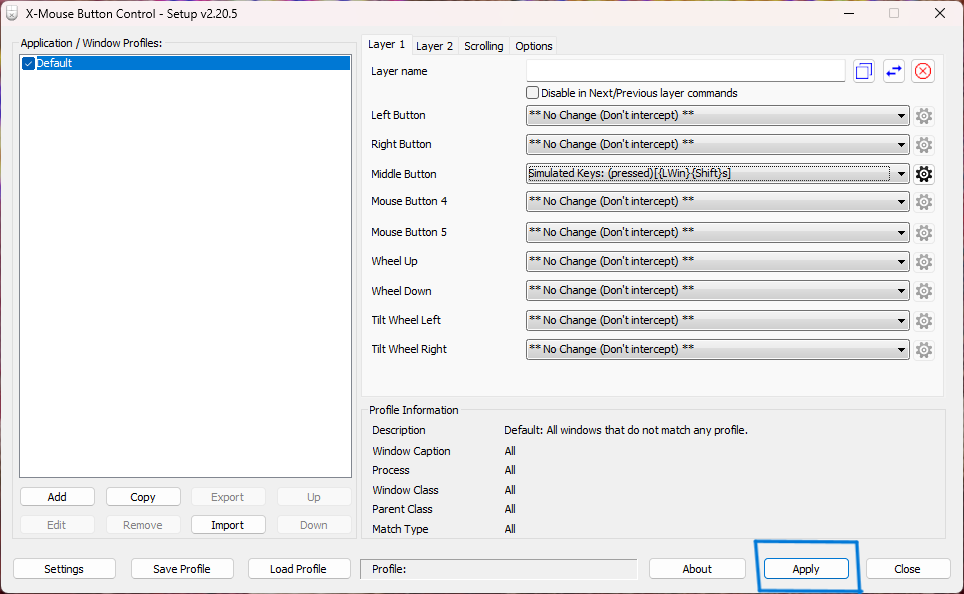
Task: Enable Disable in Next/Previous layer commands
Action: tap(532, 93)
